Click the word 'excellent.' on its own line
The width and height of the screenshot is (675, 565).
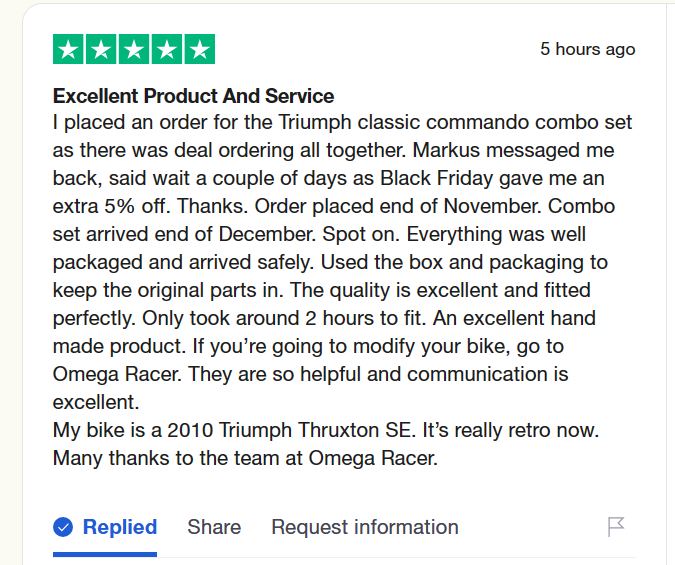(x=96, y=402)
